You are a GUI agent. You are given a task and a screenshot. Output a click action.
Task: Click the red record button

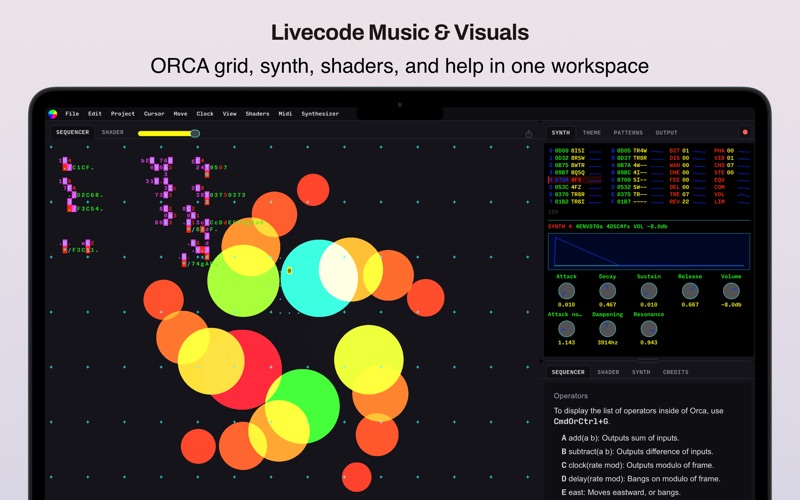point(745,132)
